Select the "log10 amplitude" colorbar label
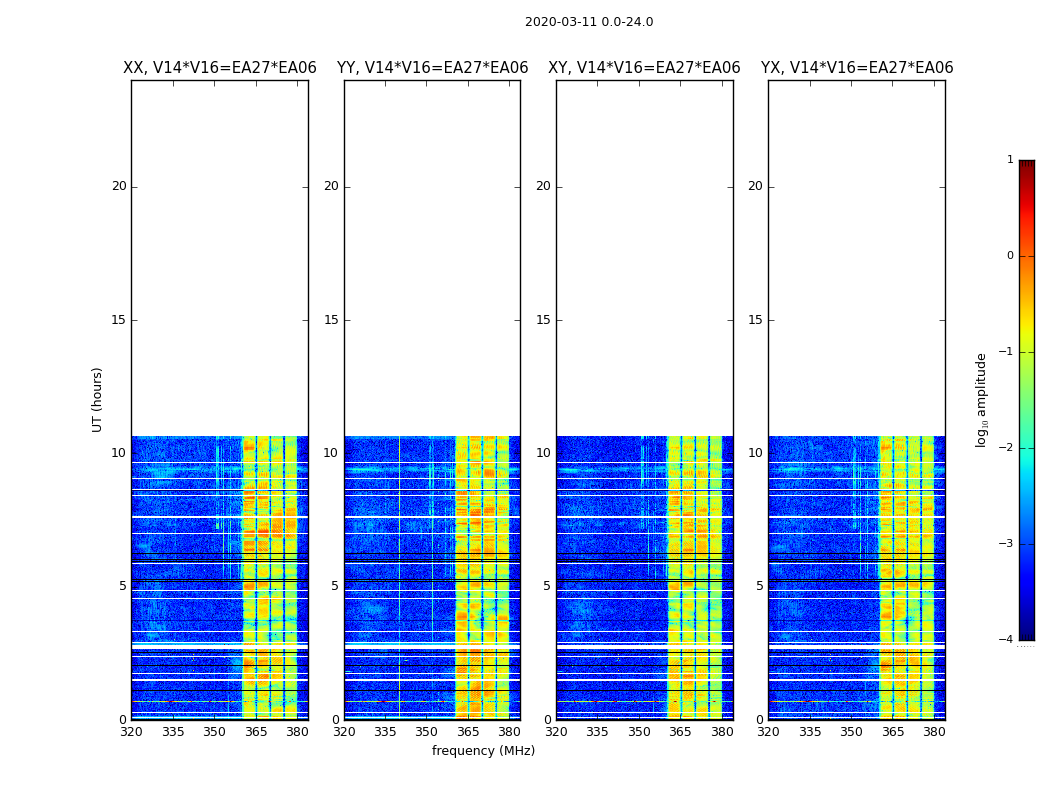The height and width of the screenshot is (800, 1050). (x=982, y=399)
